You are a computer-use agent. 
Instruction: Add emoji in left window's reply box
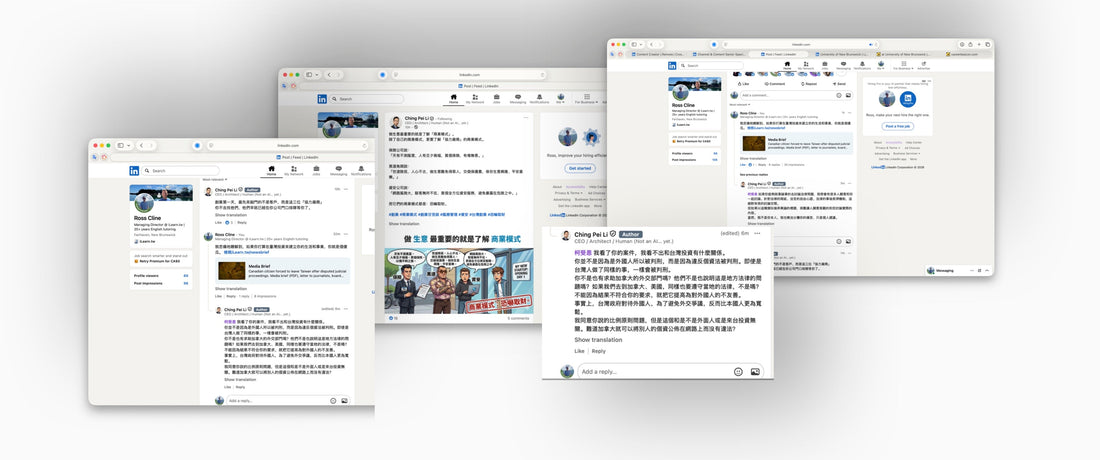coord(333,400)
